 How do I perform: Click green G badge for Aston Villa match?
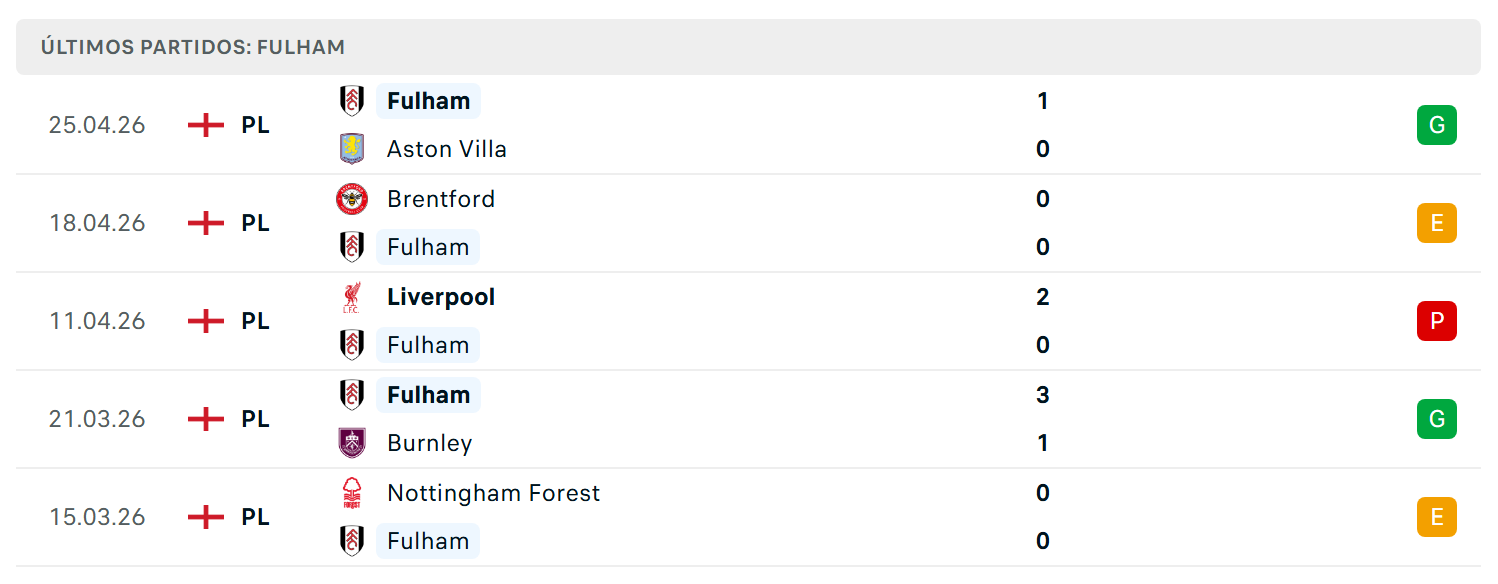pos(1437,125)
